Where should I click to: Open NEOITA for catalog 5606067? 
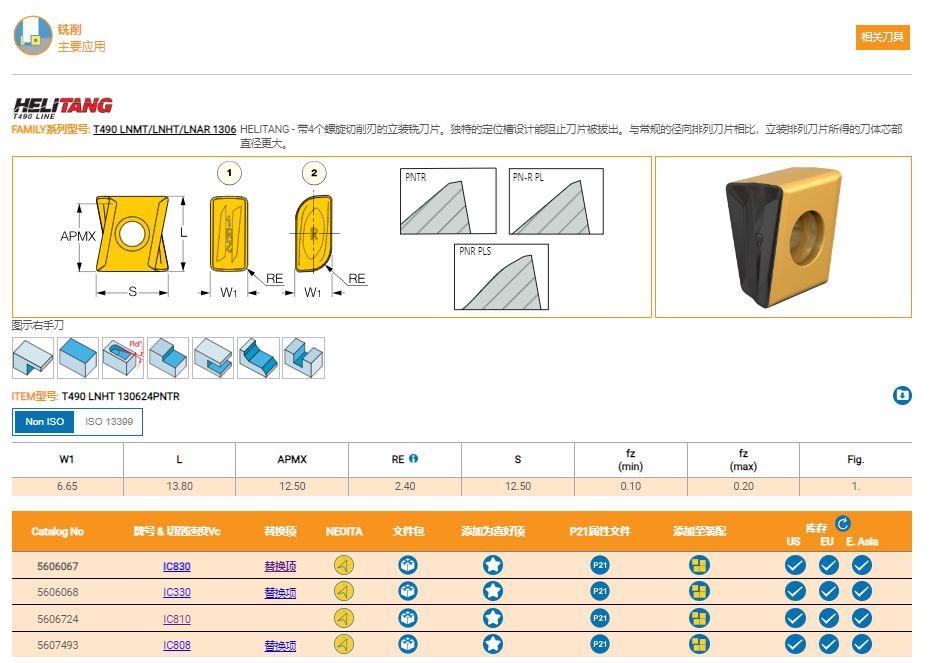344,565
